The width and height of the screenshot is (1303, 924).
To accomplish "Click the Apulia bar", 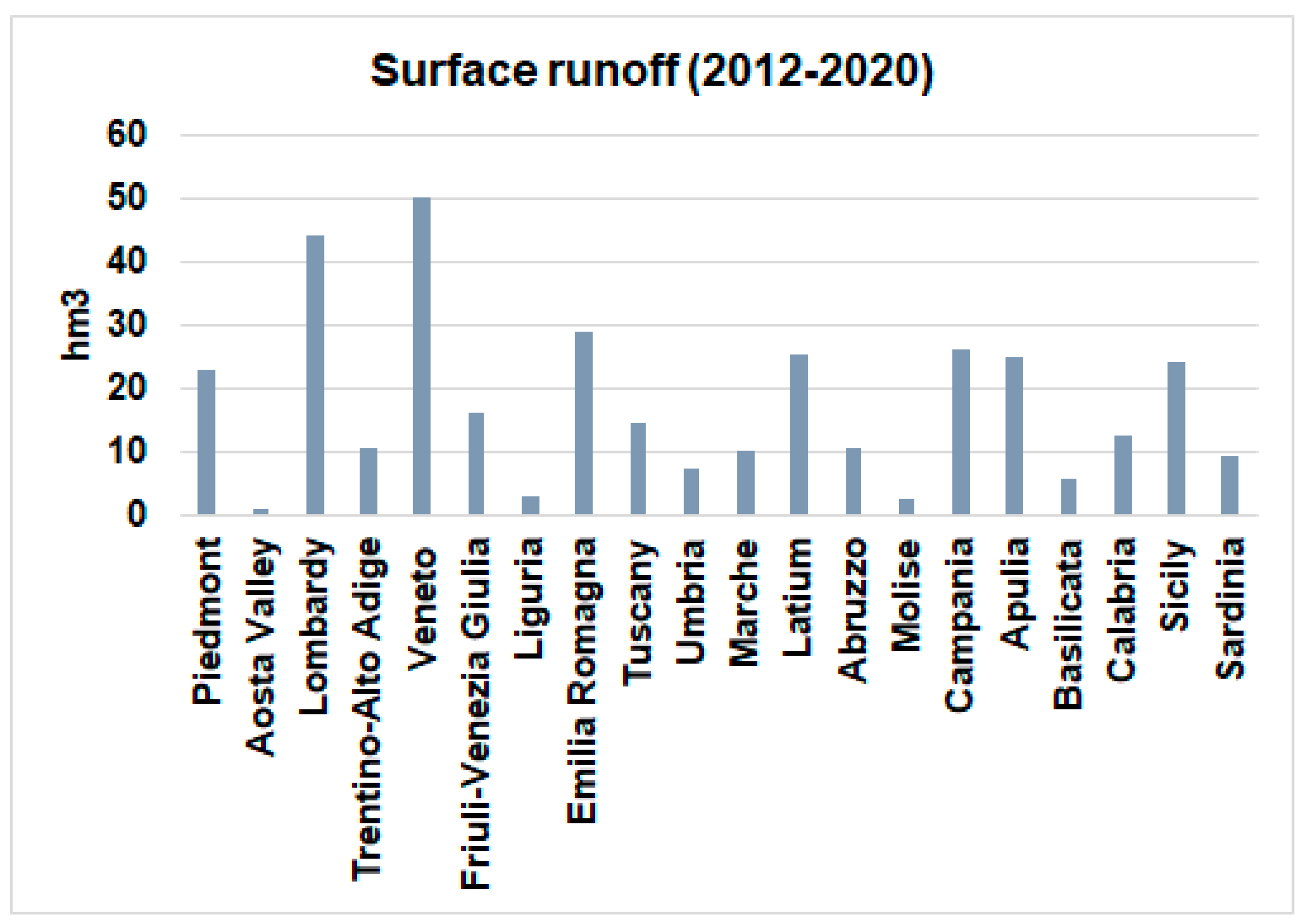I will [1014, 436].
